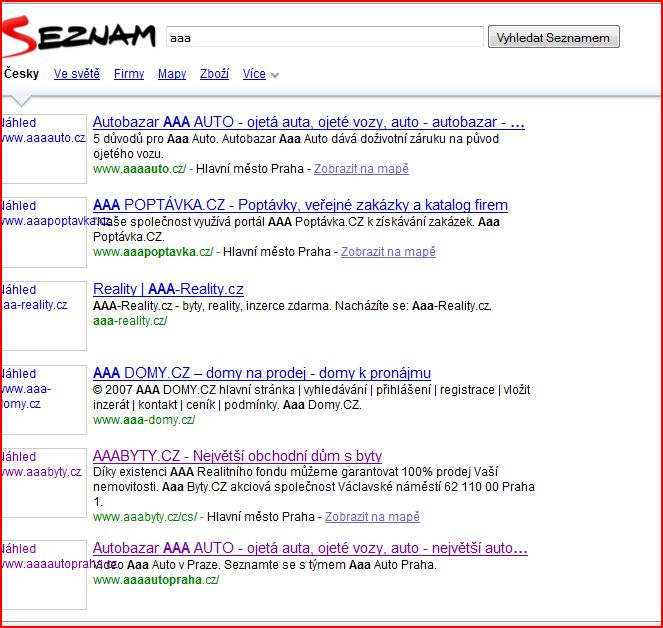This screenshot has width=663, height=628.
Task: Click the green URL 'www.aaabyty.cz/cs/'
Action: pos(145,517)
